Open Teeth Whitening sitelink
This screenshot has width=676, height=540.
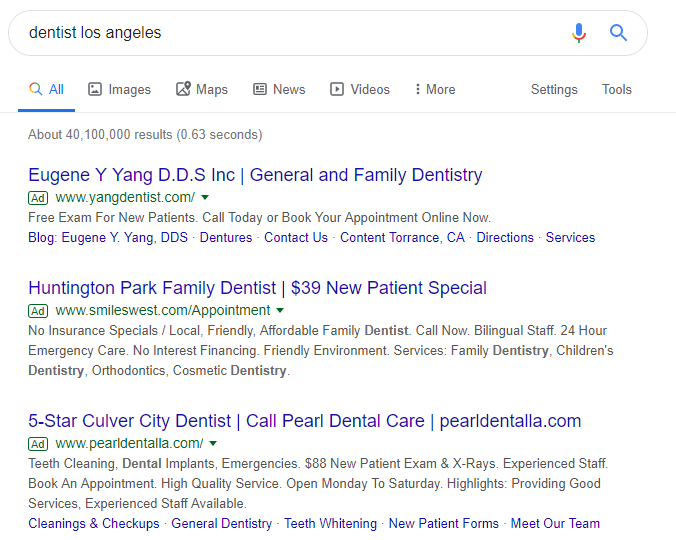pyautogui.click(x=330, y=523)
